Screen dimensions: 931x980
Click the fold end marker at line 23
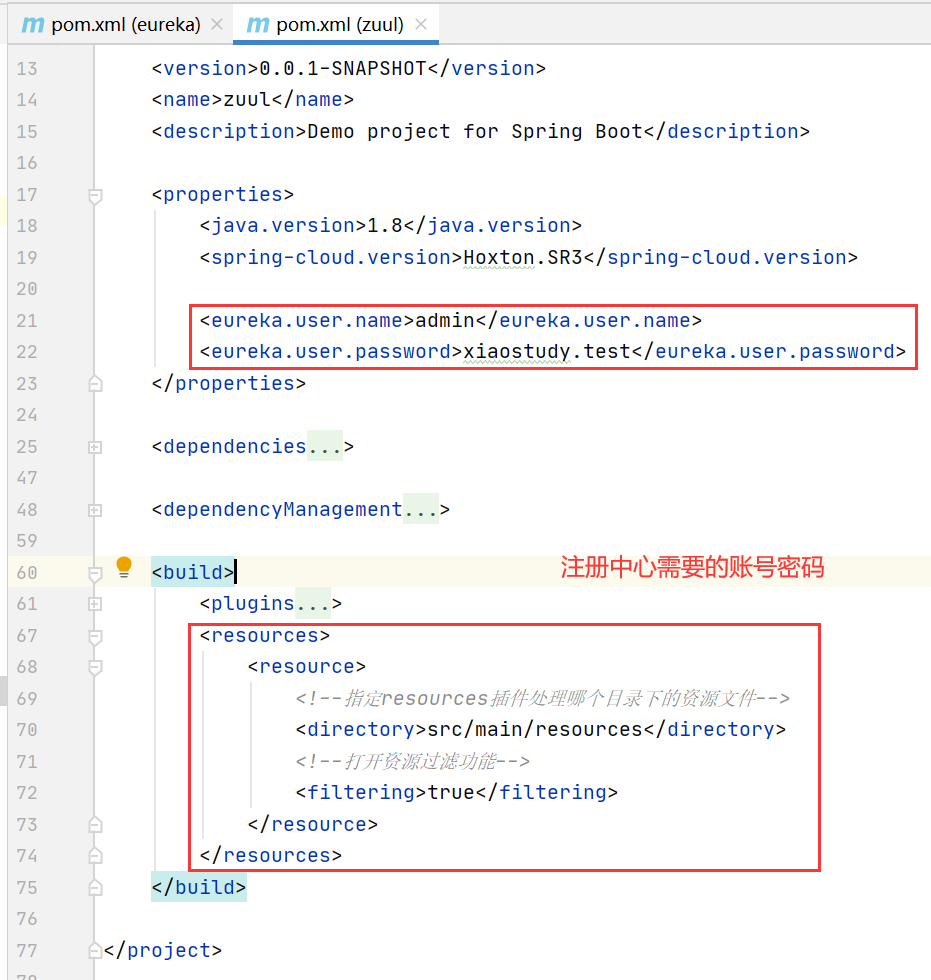pyautogui.click(x=95, y=384)
